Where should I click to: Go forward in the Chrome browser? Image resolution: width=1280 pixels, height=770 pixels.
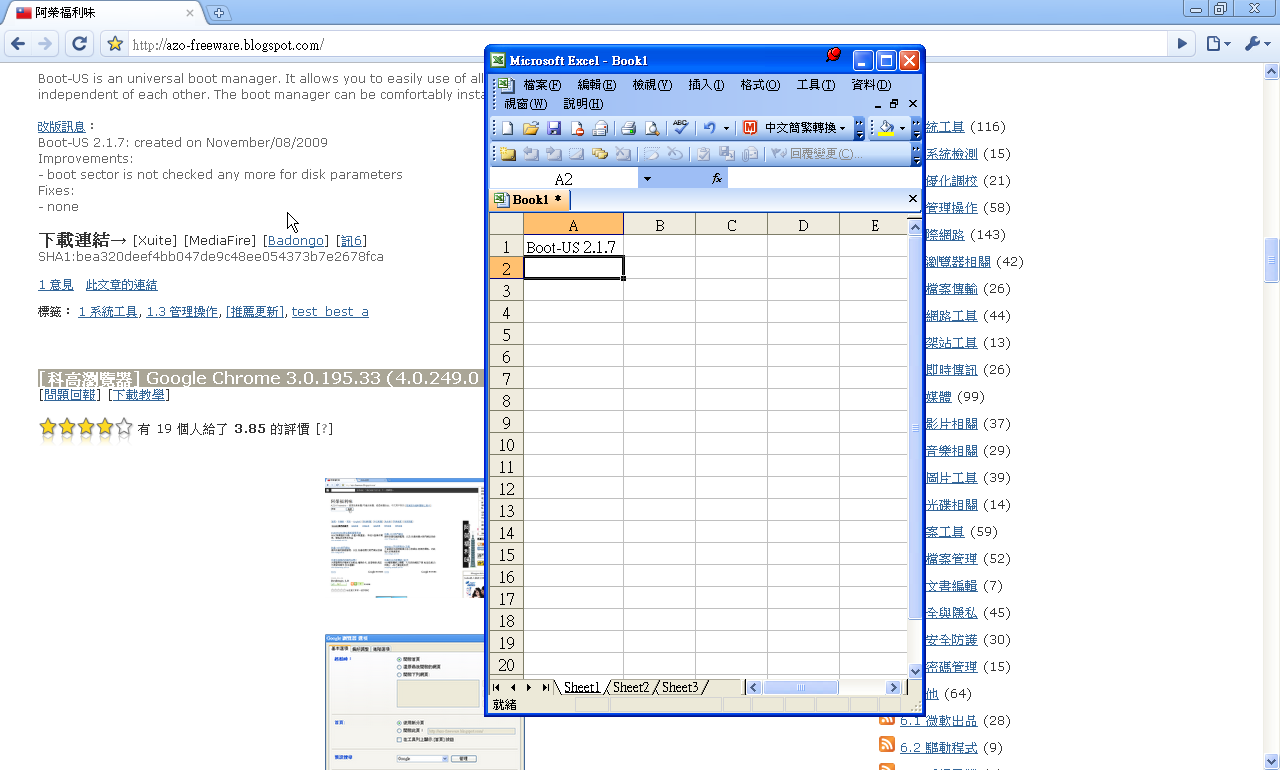tap(45, 44)
